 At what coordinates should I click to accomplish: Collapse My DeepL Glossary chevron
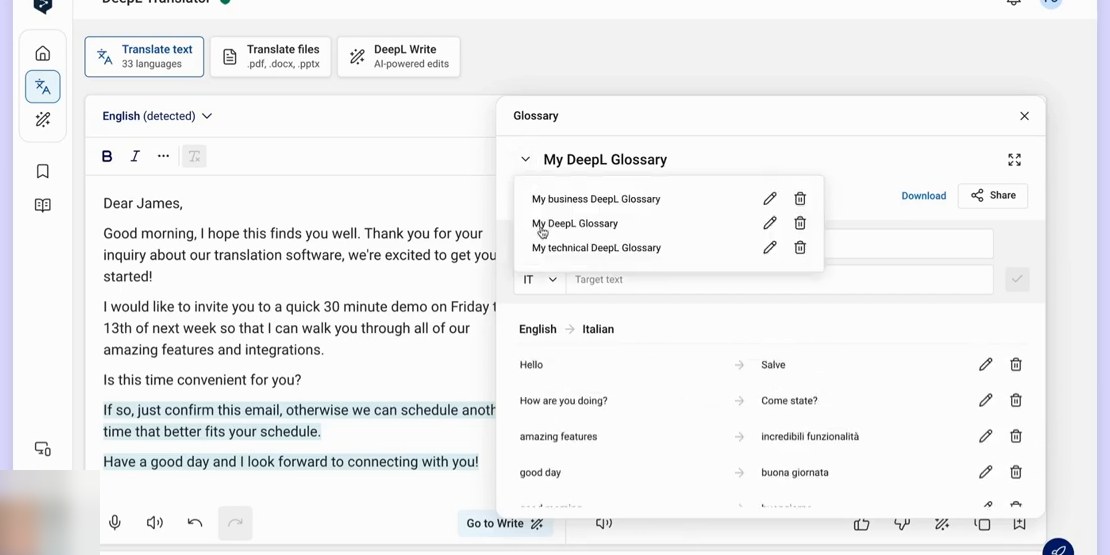click(x=525, y=159)
